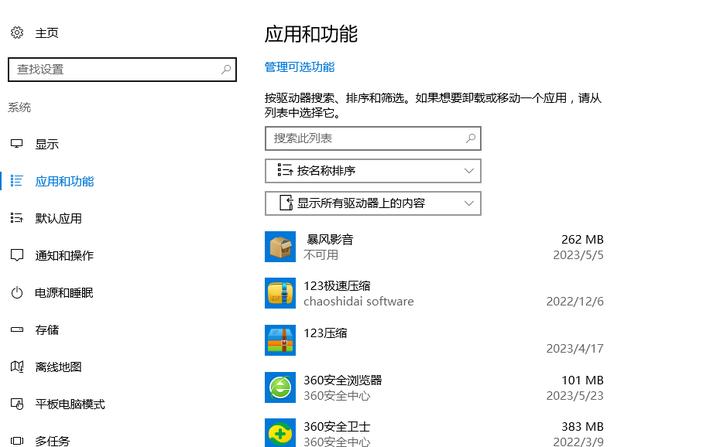
Task: Click the drive icon beside 显示所有驱动器上的内容
Action: (286, 203)
